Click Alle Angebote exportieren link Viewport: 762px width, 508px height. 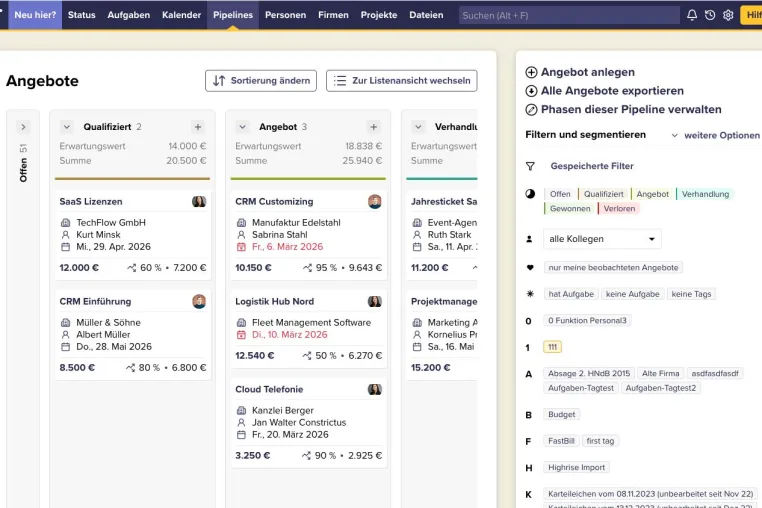pos(612,91)
